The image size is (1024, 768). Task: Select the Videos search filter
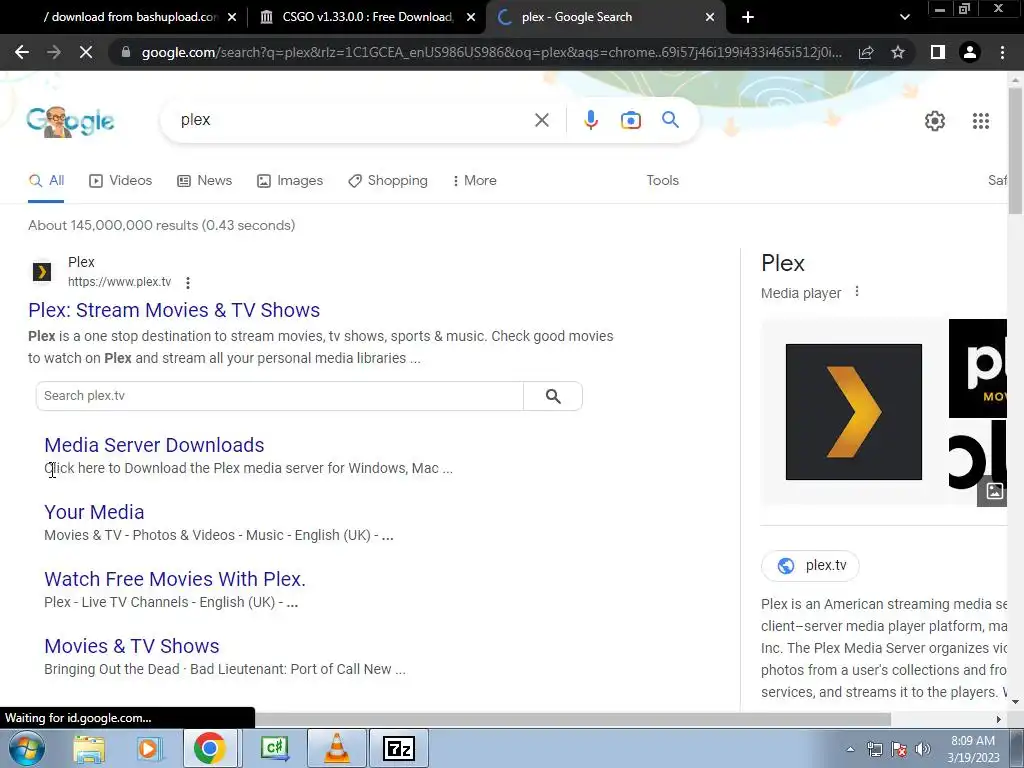tap(121, 181)
